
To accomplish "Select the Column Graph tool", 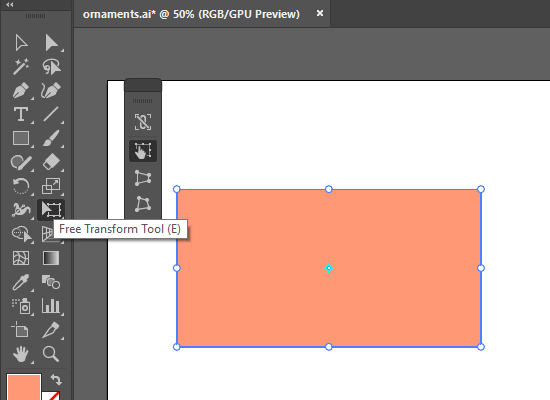I will pyautogui.click(x=51, y=306).
